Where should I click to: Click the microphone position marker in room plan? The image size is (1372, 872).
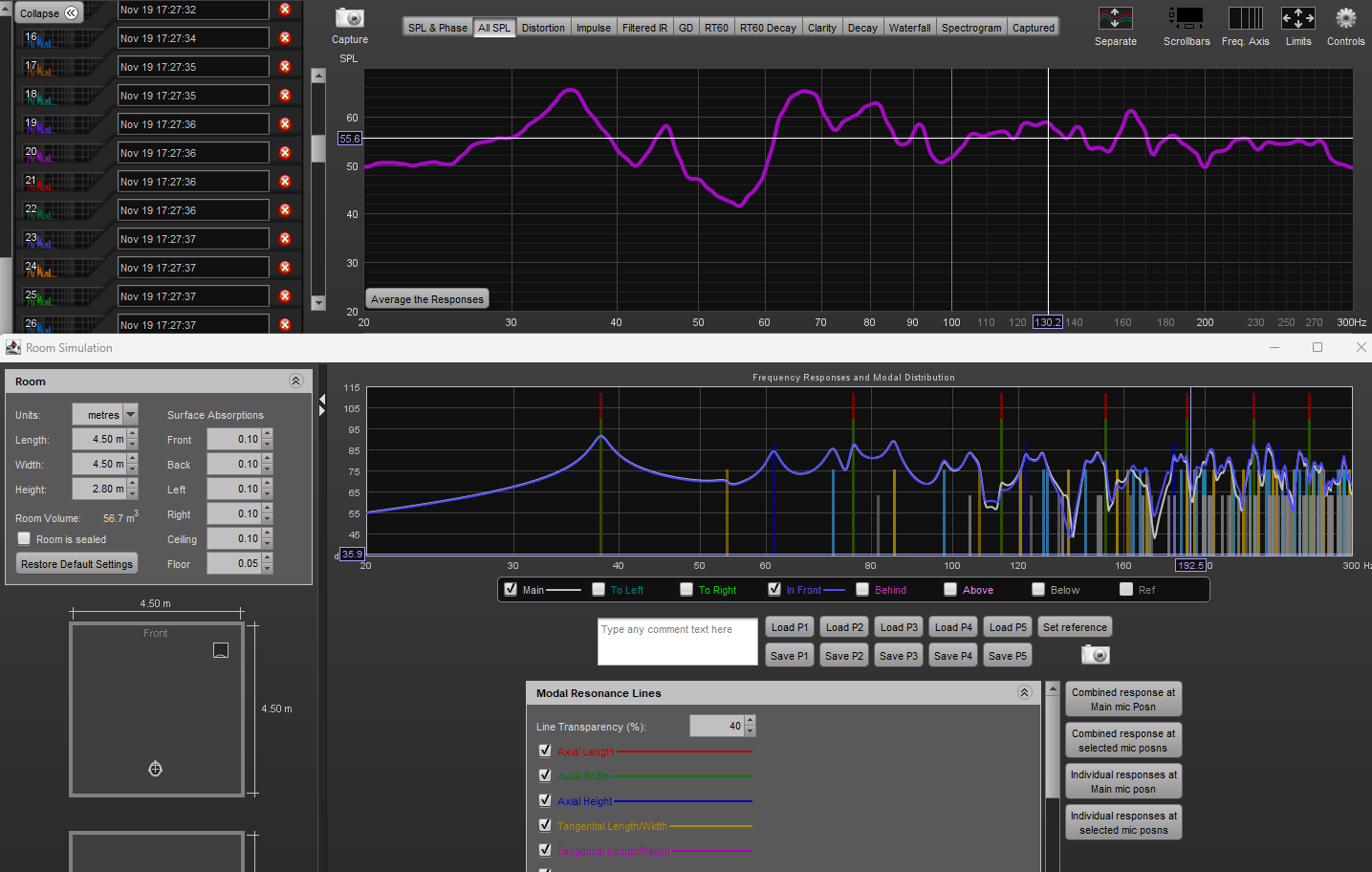(155, 769)
